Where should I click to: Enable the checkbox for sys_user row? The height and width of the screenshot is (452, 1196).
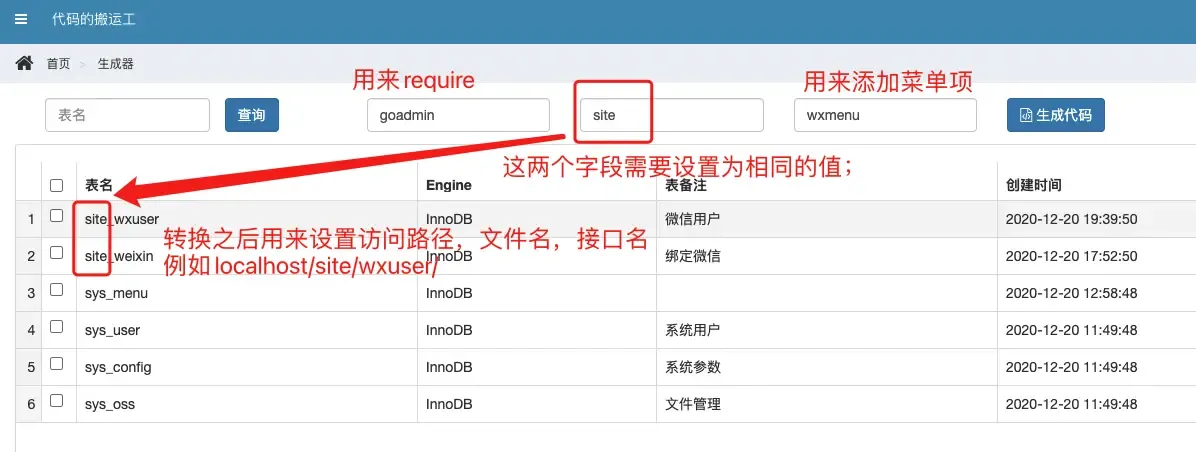point(57,328)
